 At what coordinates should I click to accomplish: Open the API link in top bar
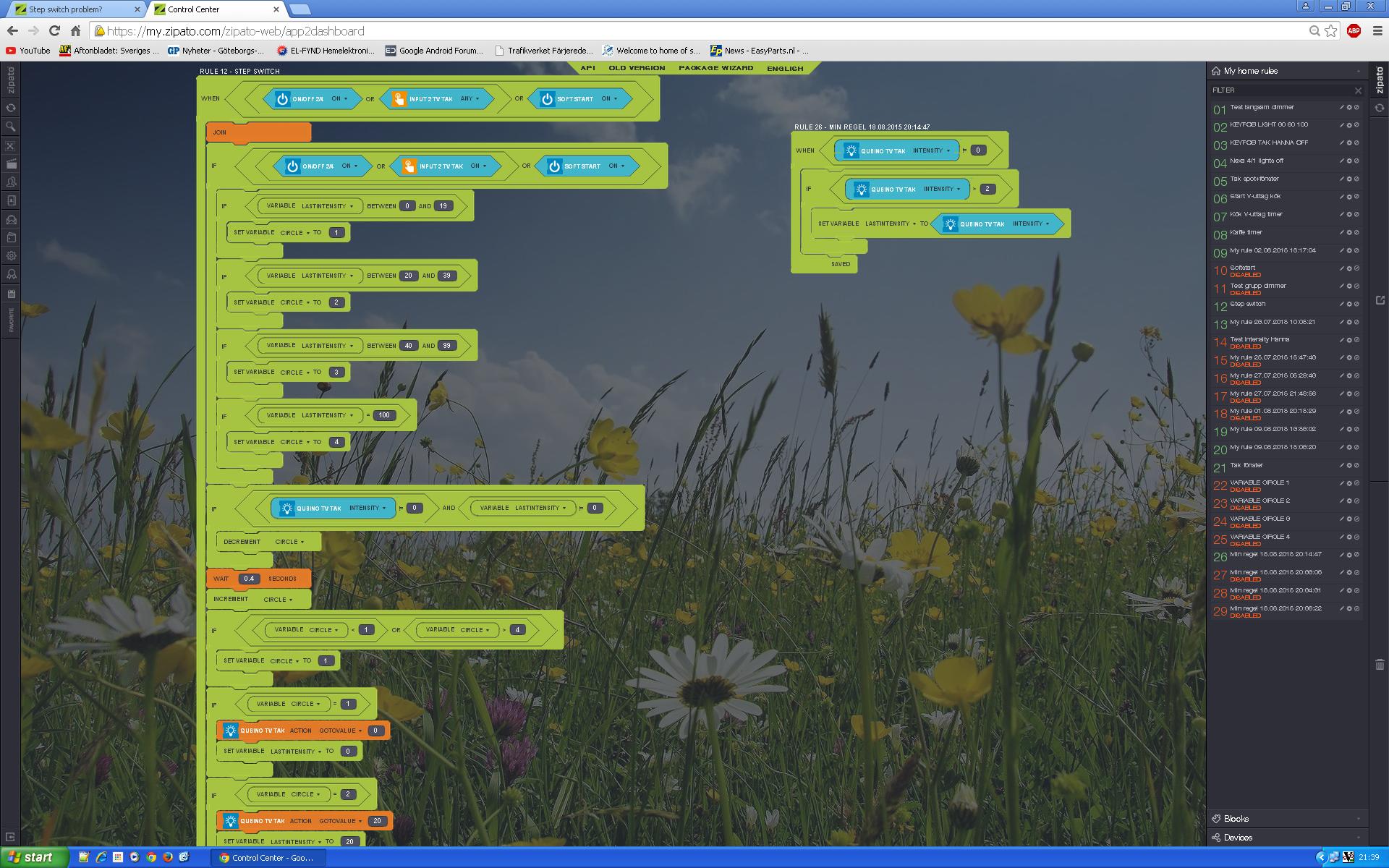[x=587, y=68]
